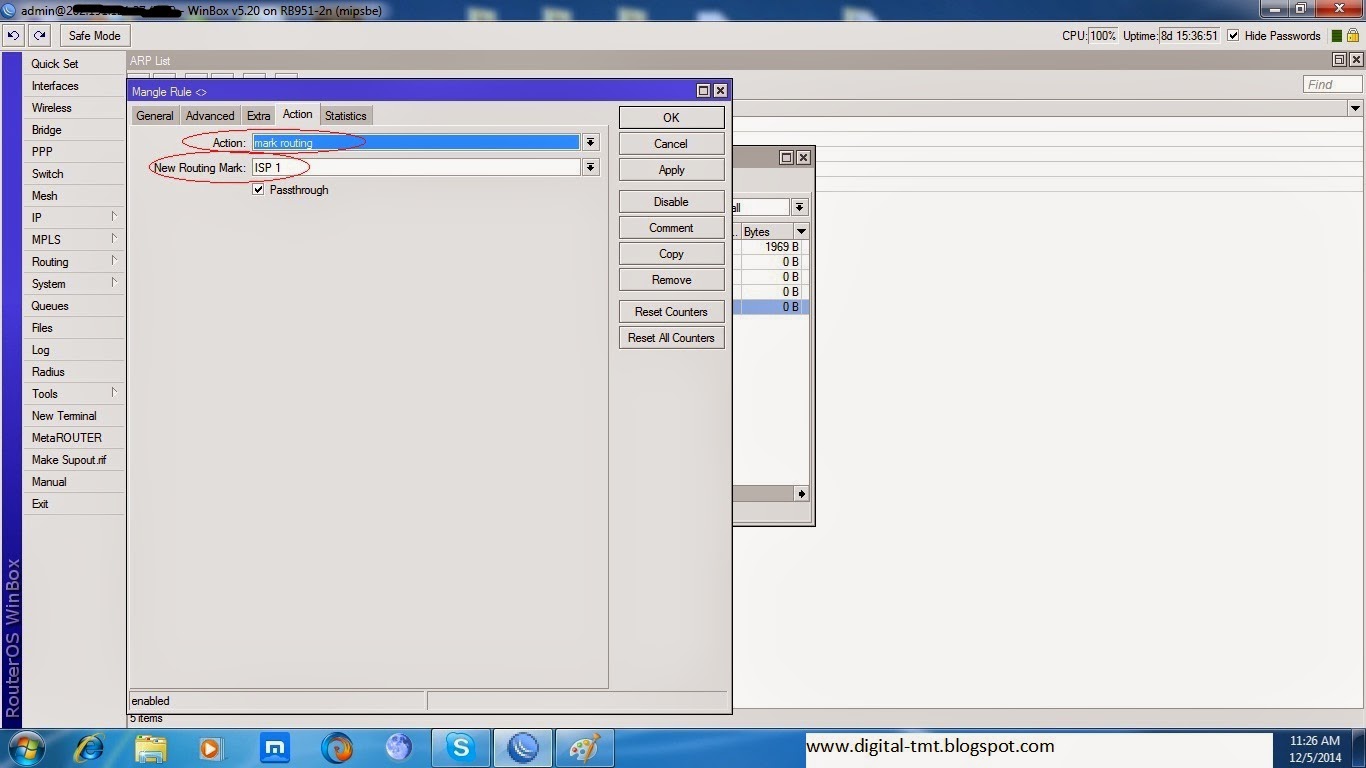Switch to the General tab
The height and width of the screenshot is (768, 1366).
(x=155, y=116)
